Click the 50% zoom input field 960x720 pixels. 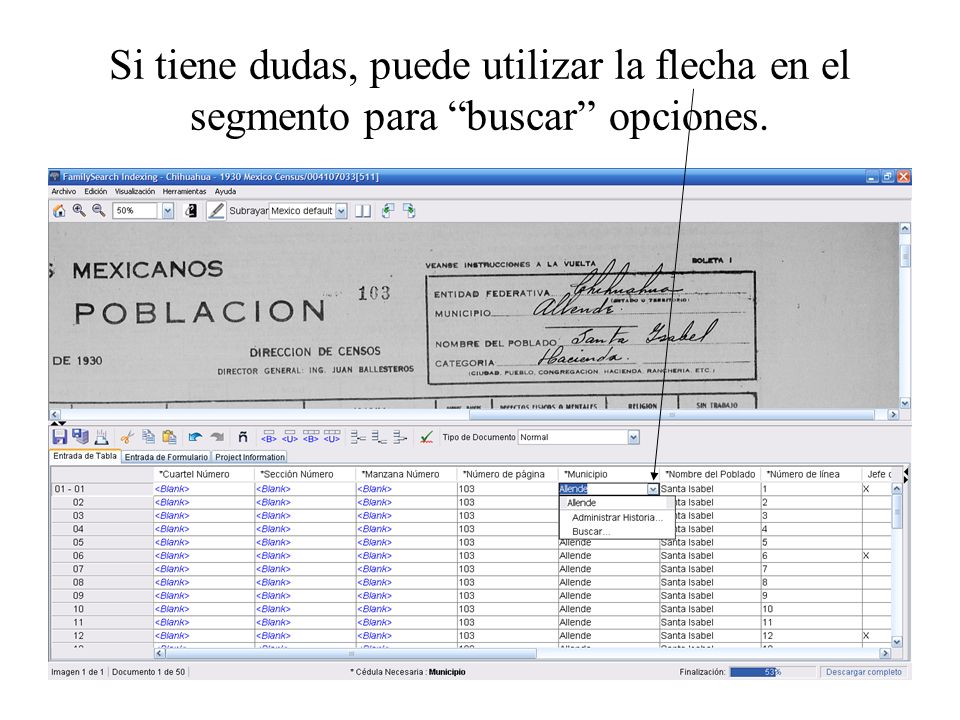click(x=135, y=211)
